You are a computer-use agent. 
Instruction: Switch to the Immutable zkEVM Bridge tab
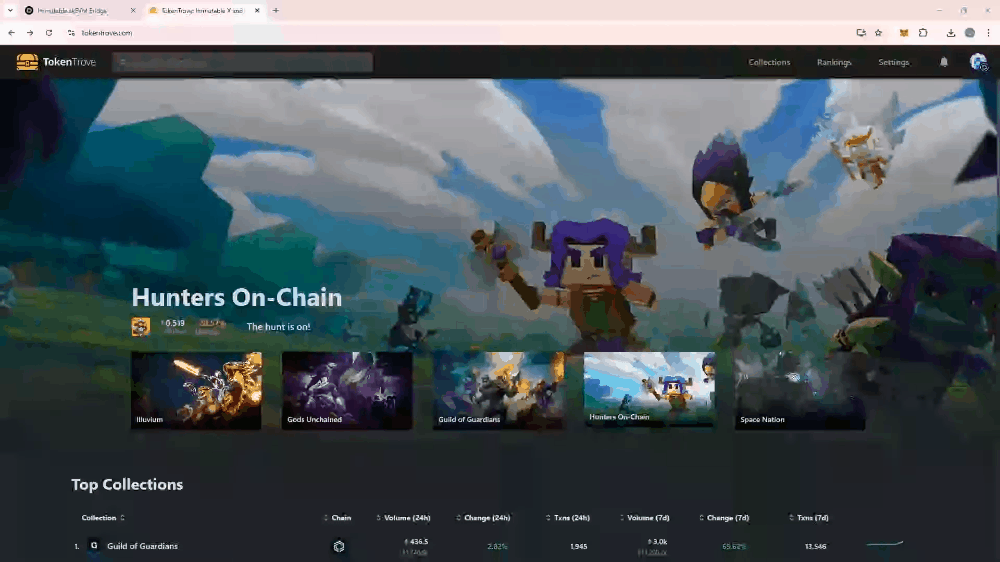click(78, 10)
